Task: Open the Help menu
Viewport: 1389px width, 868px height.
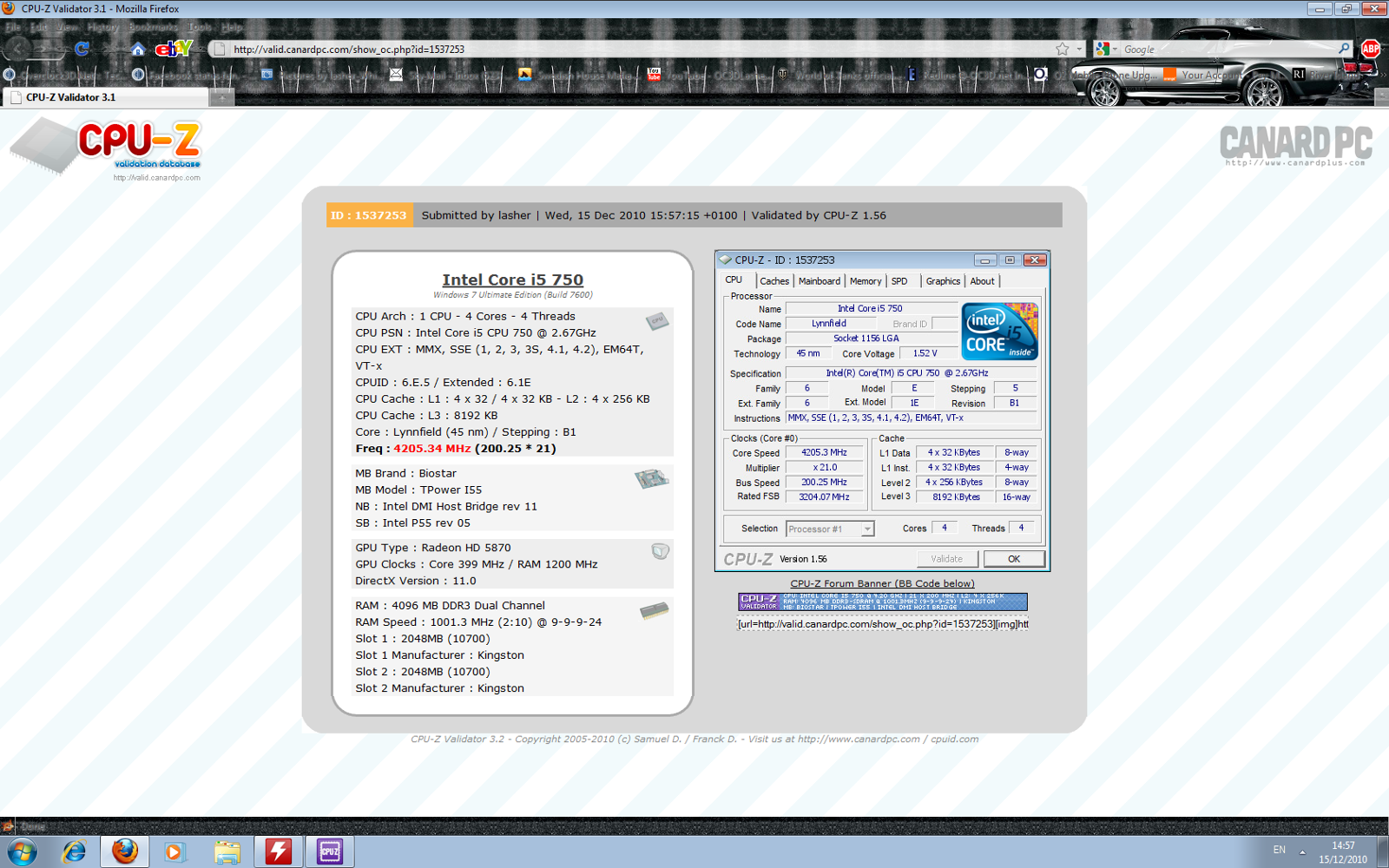Action: 232,28
